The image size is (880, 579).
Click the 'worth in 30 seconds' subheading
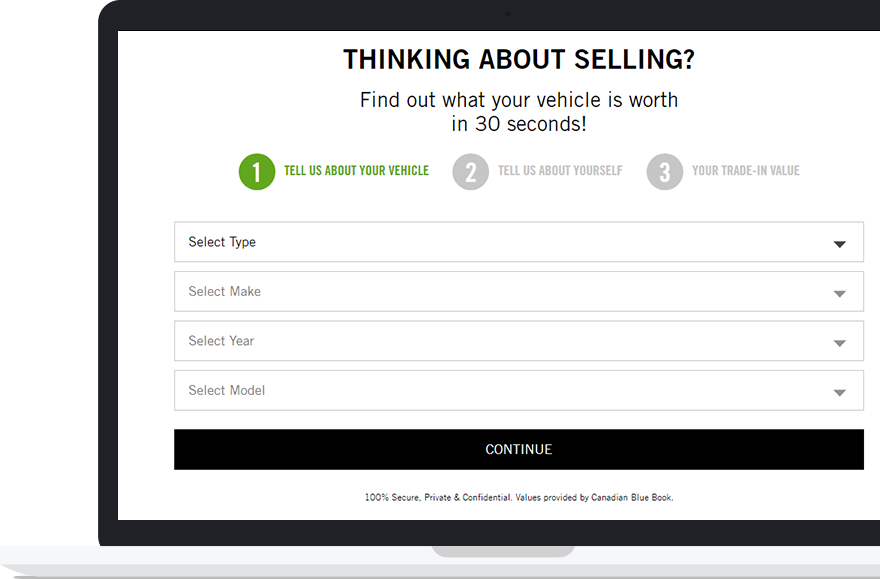pyautogui.click(x=519, y=112)
